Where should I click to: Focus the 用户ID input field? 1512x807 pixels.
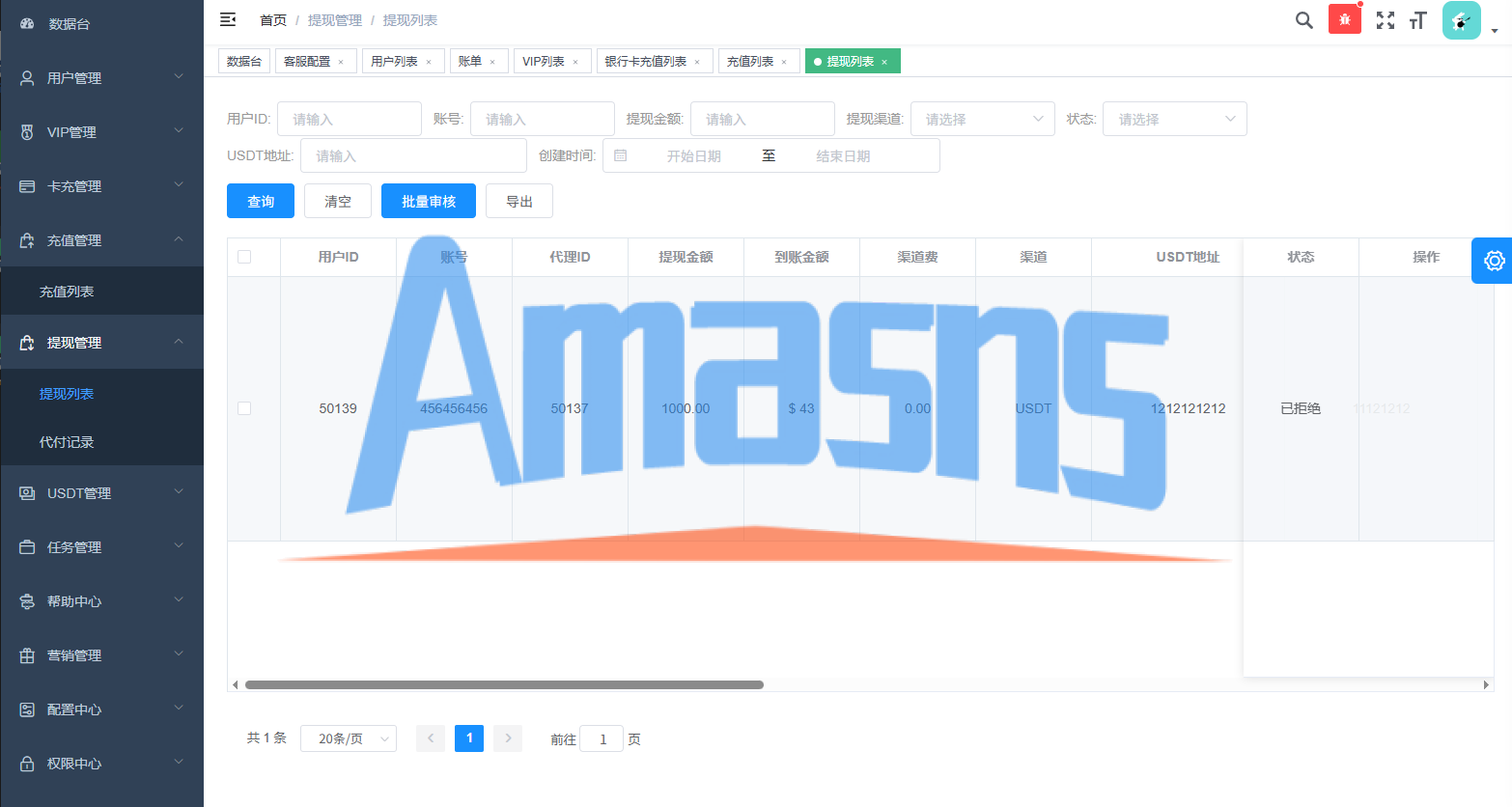coord(350,119)
